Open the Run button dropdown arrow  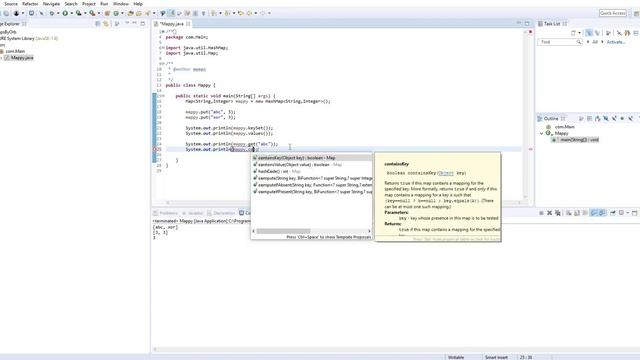click(71, 13)
